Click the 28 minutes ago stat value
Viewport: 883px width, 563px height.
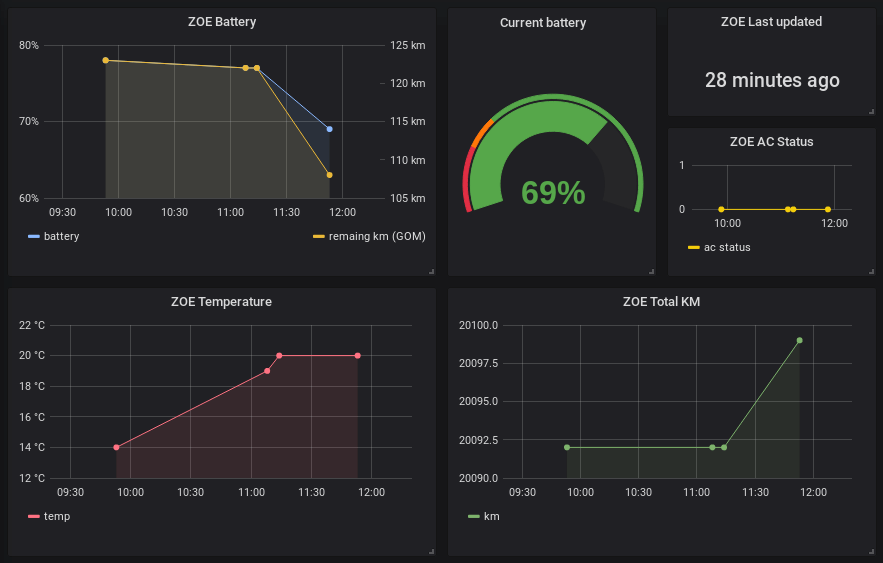click(x=772, y=81)
